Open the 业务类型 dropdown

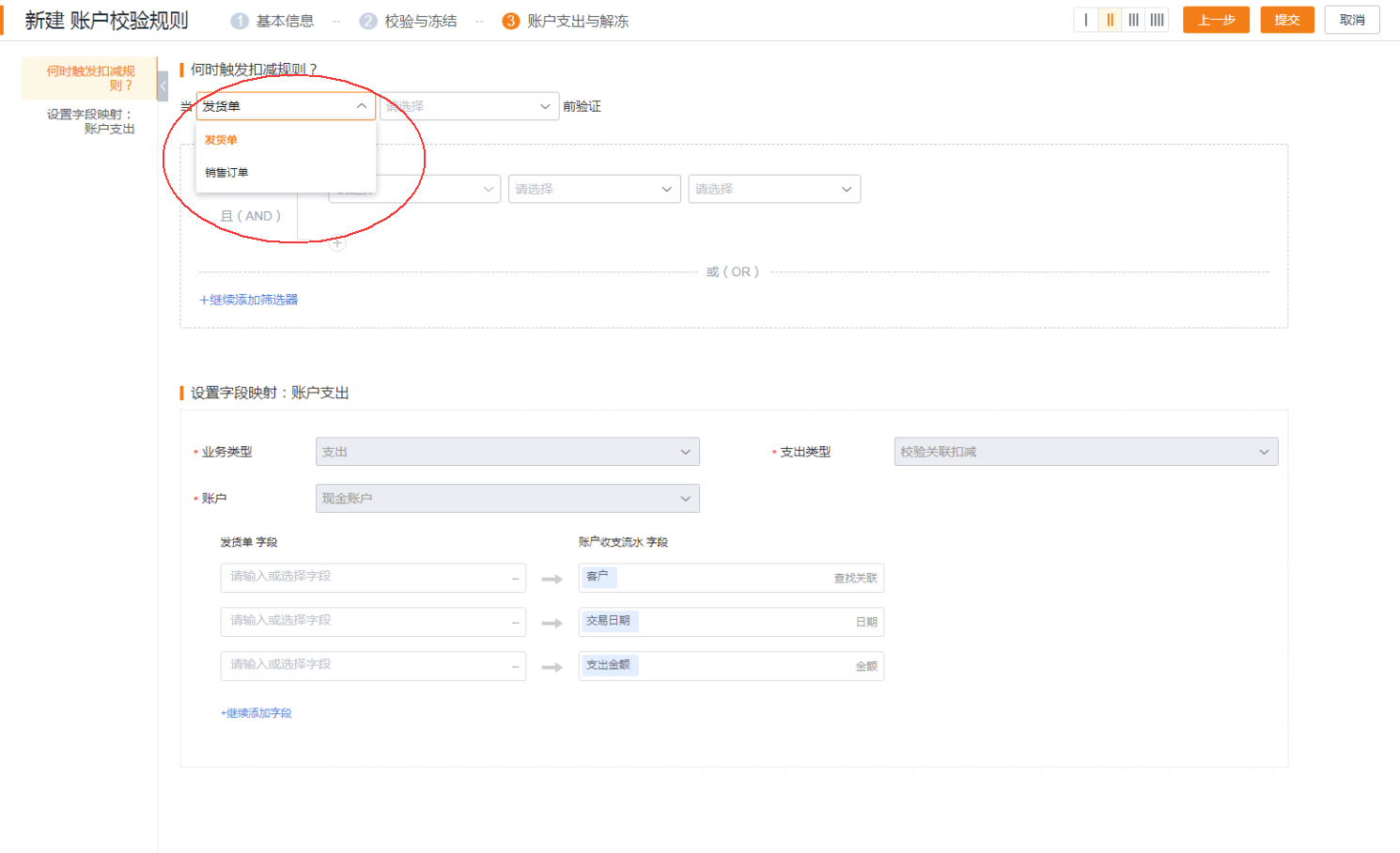(x=507, y=452)
